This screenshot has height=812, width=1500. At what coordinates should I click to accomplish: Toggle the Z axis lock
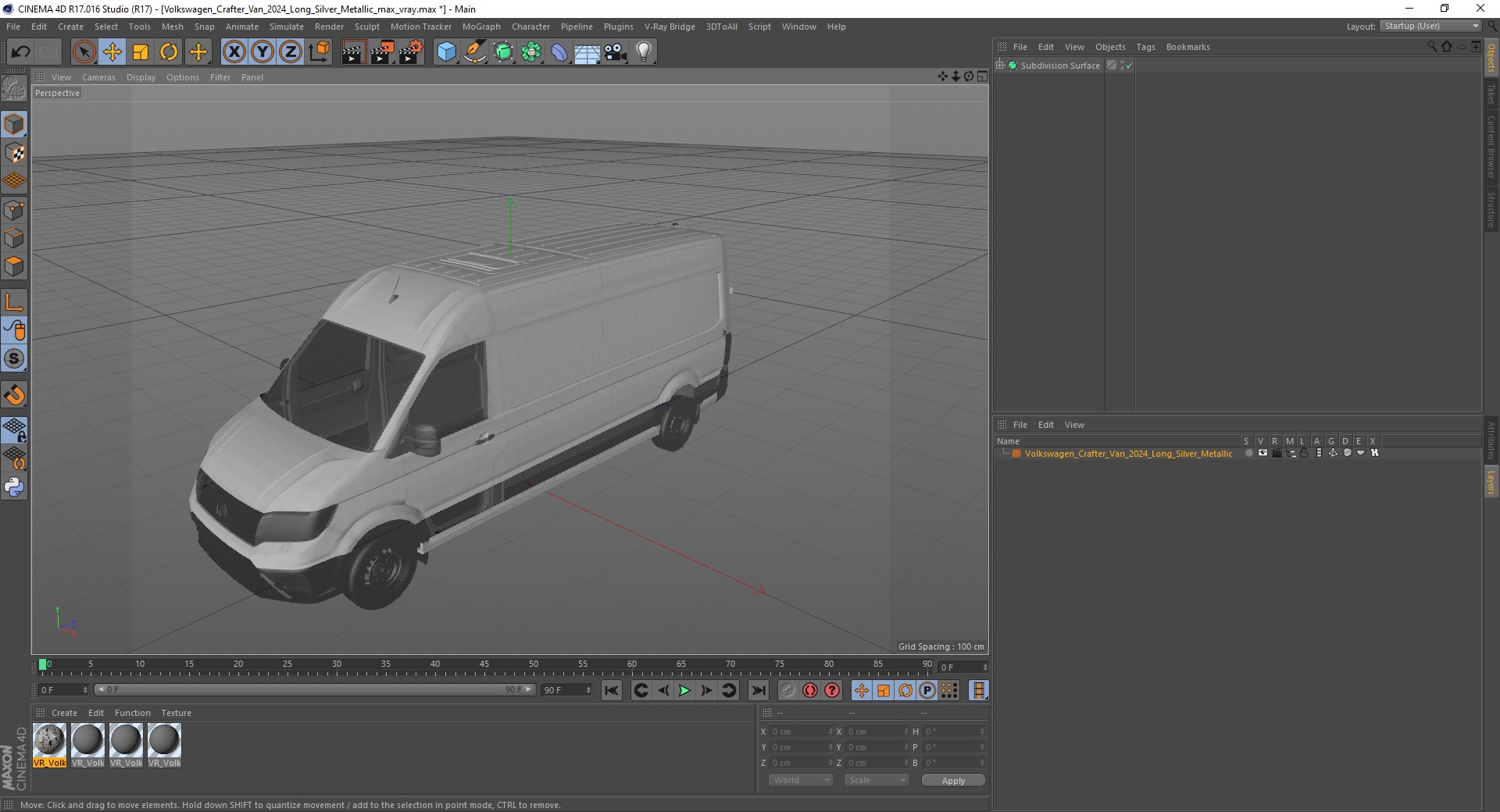(x=291, y=52)
